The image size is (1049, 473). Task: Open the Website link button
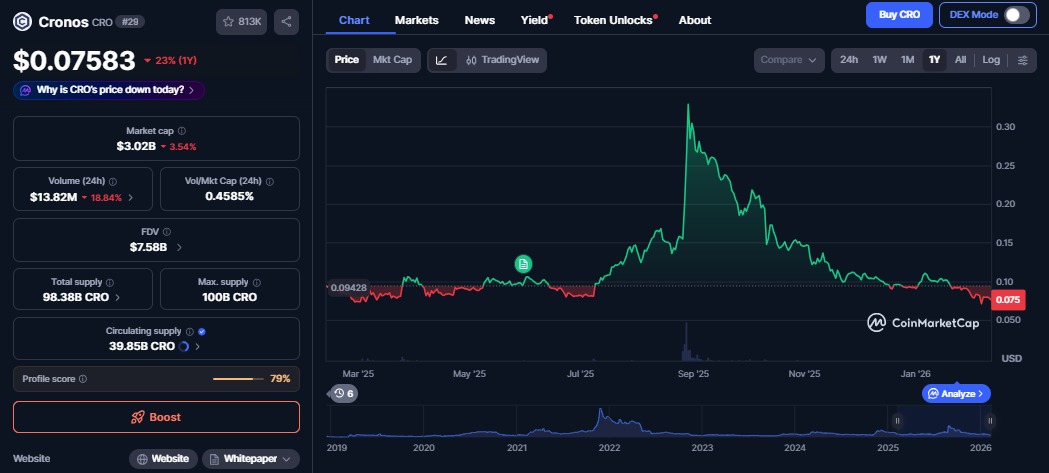coord(163,459)
